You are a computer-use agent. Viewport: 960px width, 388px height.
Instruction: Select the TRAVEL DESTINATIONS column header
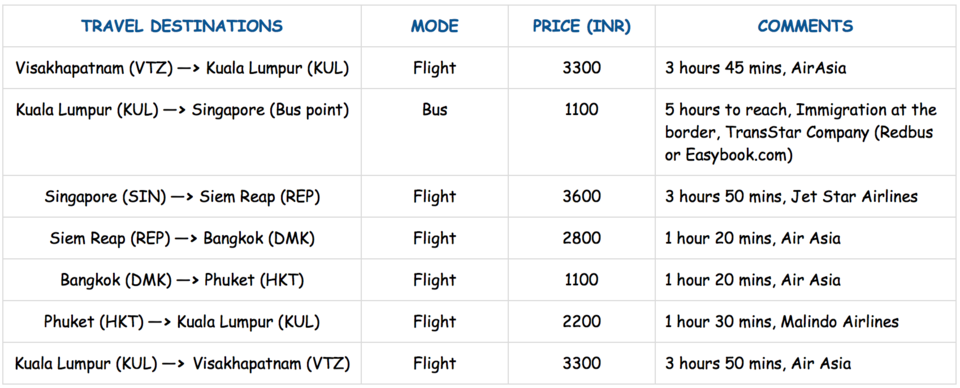coord(182,26)
